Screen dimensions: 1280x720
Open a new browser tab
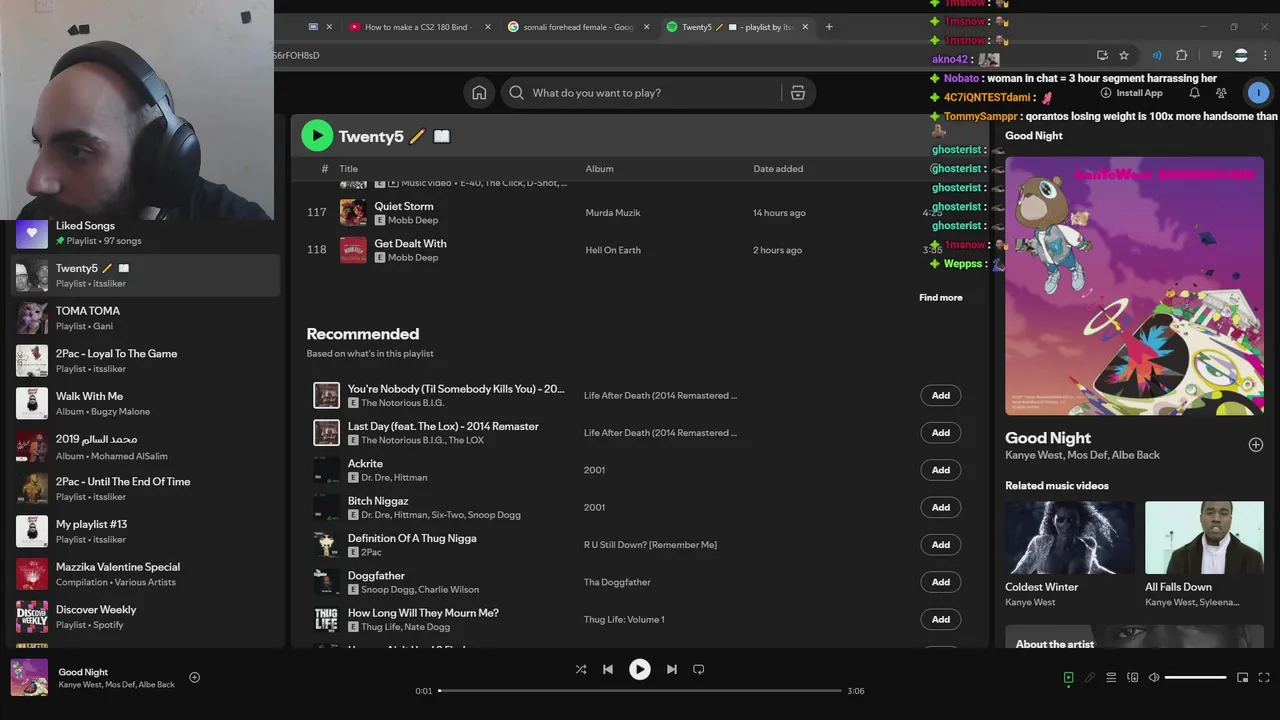(x=829, y=27)
